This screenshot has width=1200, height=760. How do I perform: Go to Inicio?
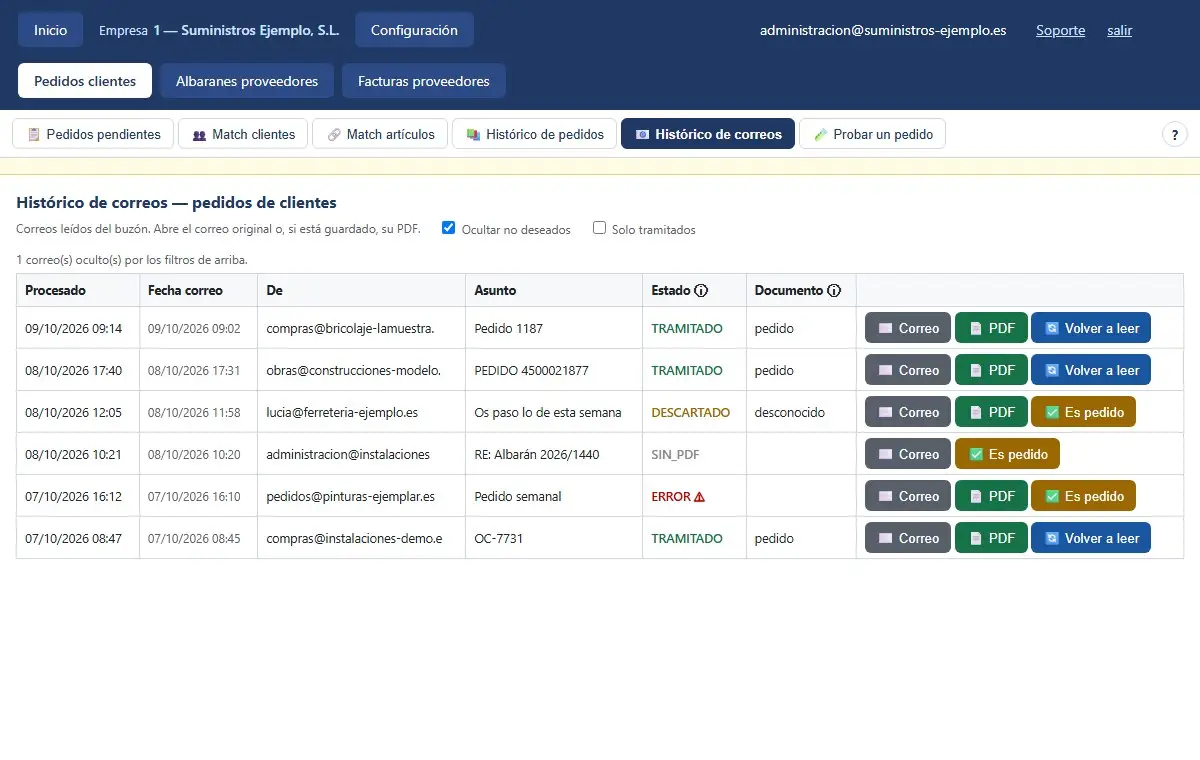(50, 30)
